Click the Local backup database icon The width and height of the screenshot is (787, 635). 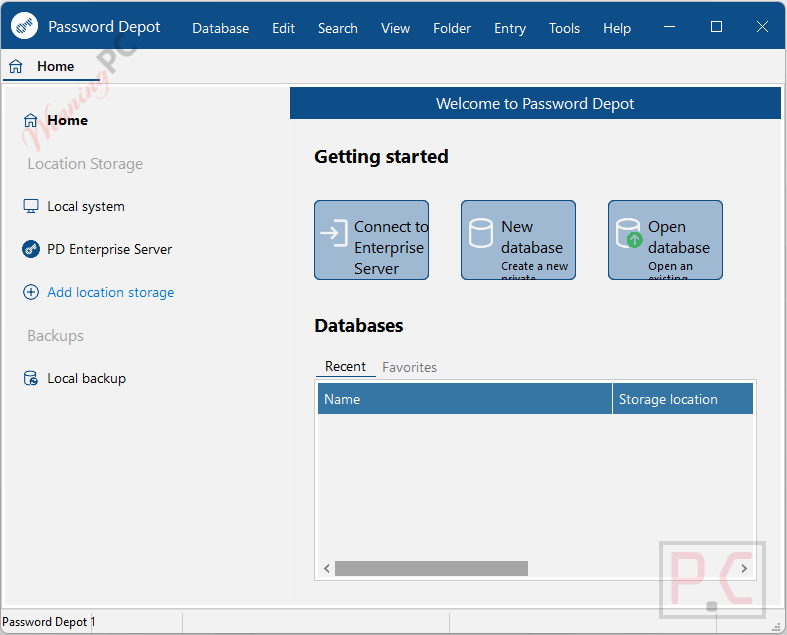click(31, 378)
